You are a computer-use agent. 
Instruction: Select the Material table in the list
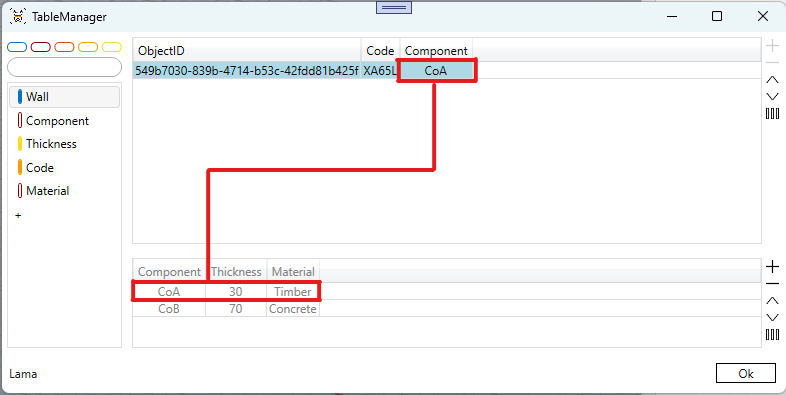click(65, 191)
